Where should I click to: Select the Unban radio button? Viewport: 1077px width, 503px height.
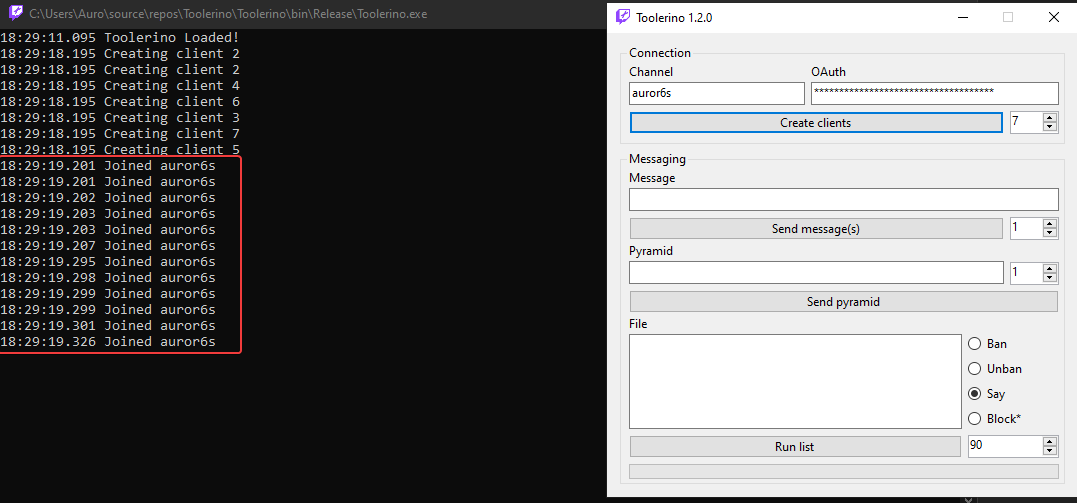pos(974,369)
